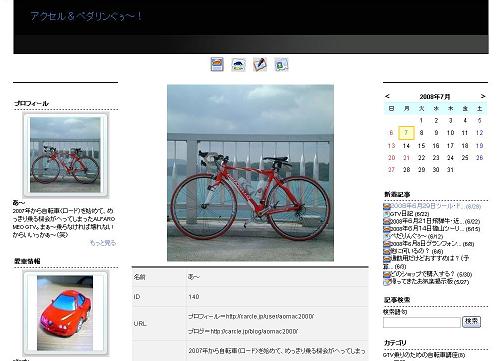Viewport: 503px width, 361px height.
Task: Open the carcle.jp/user profile URL link
Action: tap(270, 316)
